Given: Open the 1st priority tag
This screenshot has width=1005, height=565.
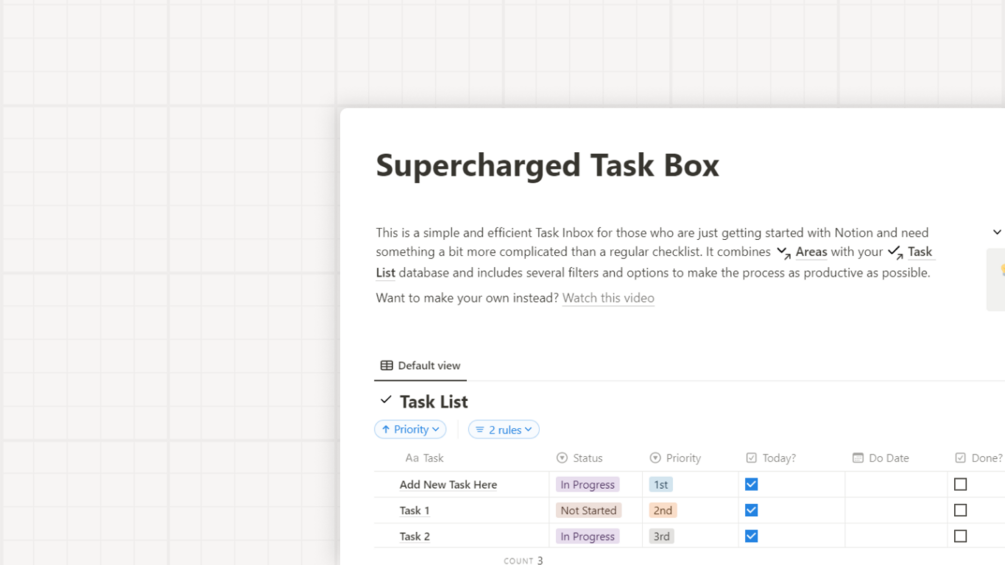Looking at the screenshot, I should pyautogui.click(x=661, y=484).
